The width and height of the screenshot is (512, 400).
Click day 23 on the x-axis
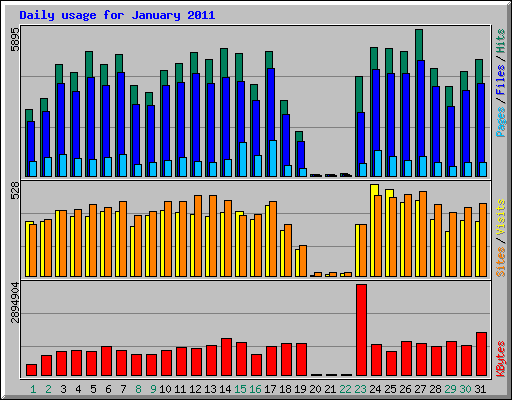360,389
